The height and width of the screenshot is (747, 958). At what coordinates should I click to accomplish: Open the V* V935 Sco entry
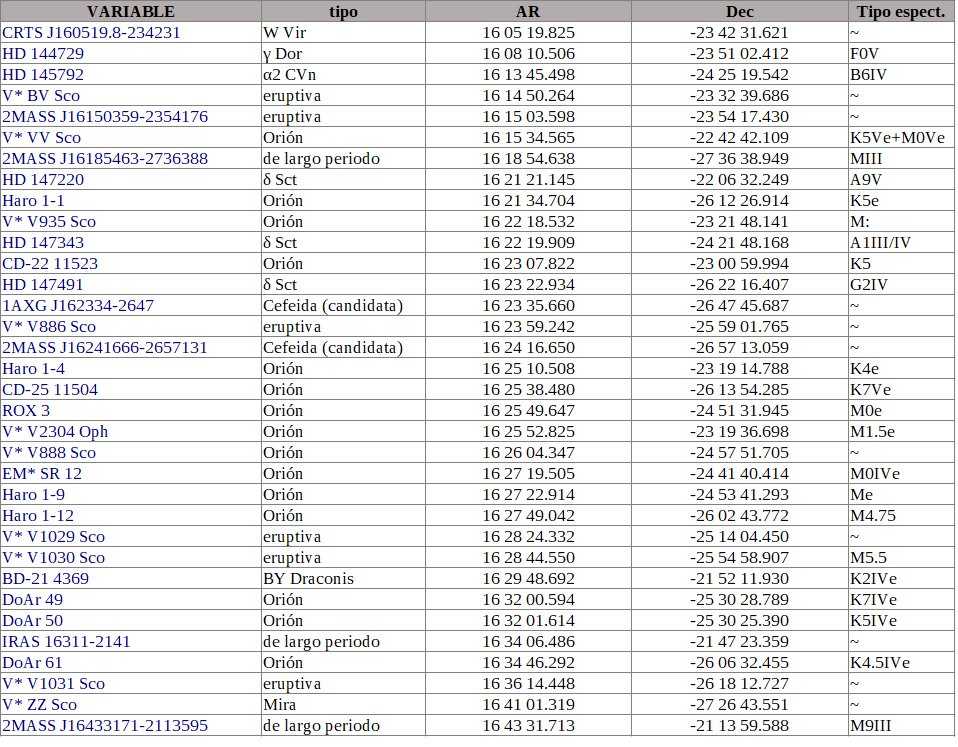(x=49, y=221)
